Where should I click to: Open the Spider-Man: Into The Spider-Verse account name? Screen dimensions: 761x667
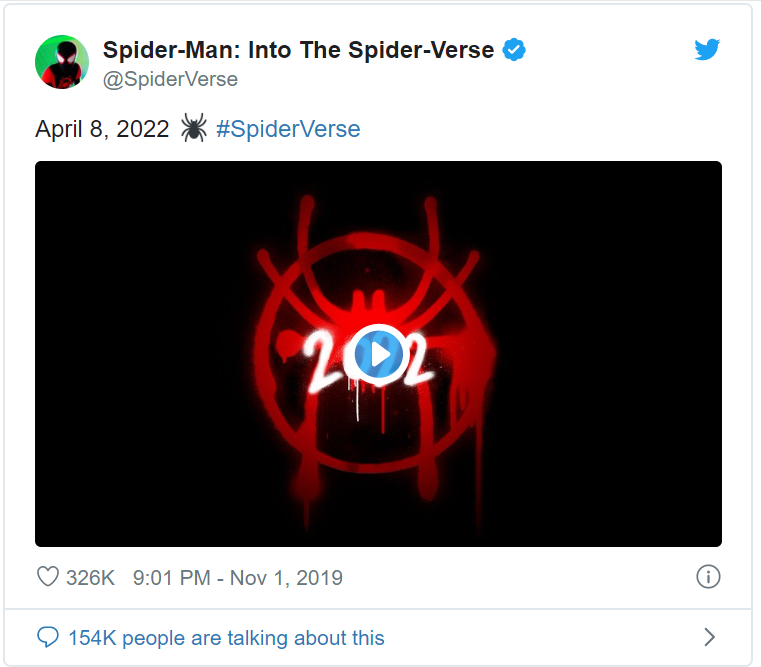298,50
